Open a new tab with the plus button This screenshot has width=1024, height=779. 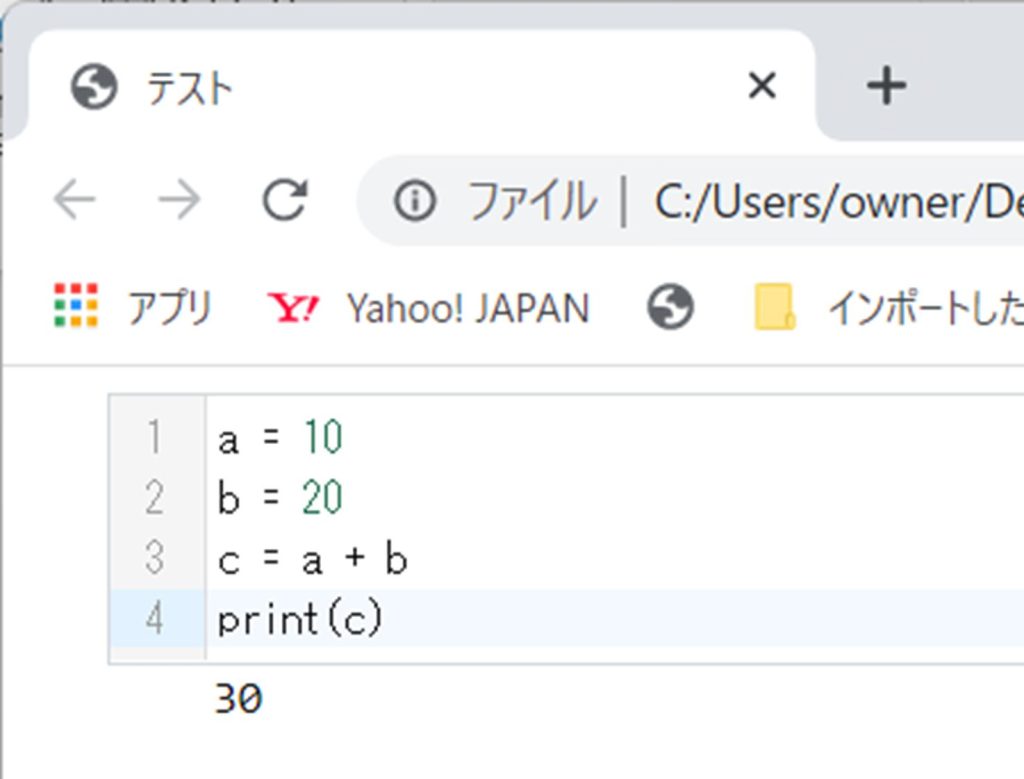pyautogui.click(x=886, y=87)
